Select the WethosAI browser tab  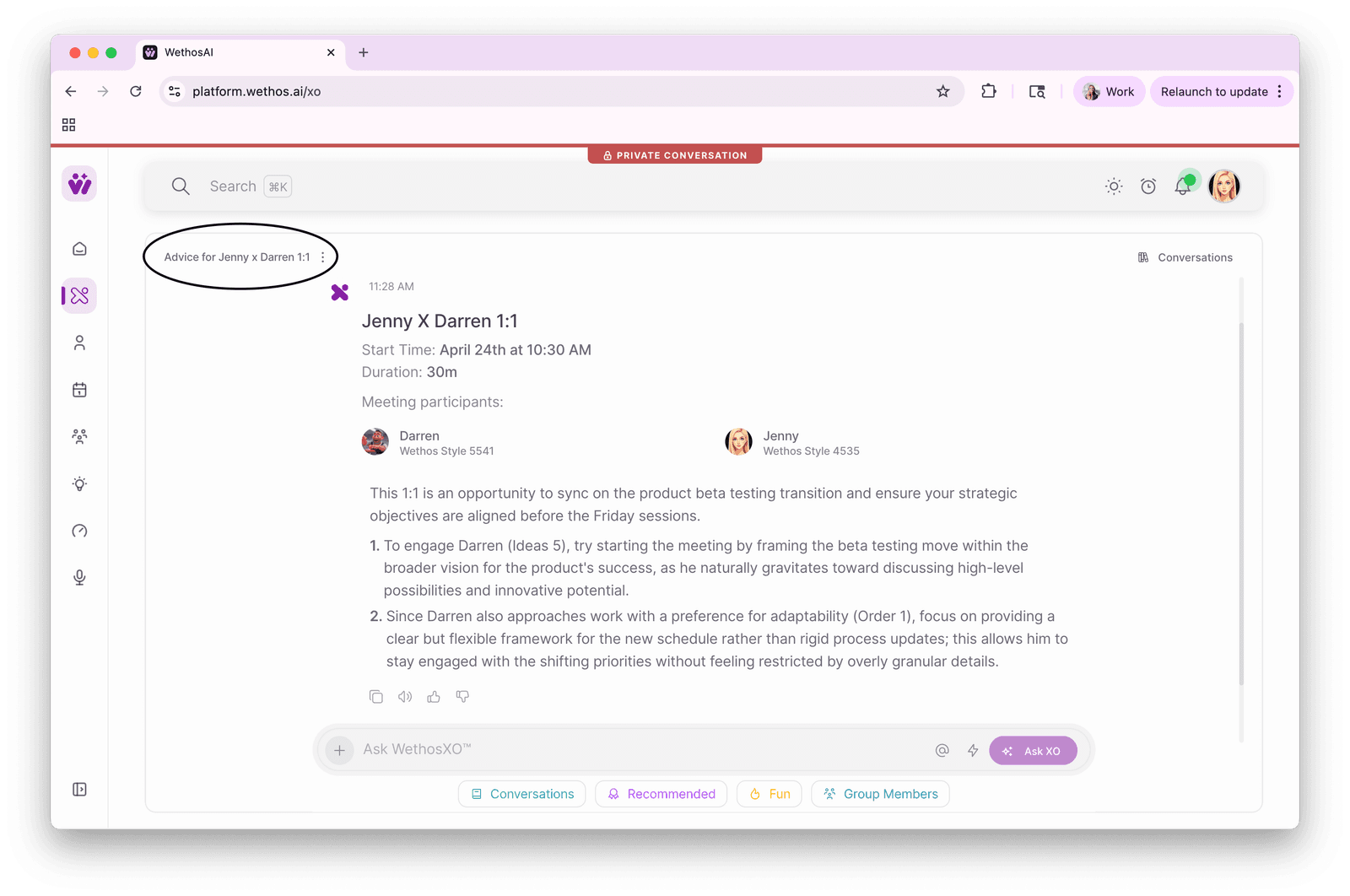coord(240,52)
